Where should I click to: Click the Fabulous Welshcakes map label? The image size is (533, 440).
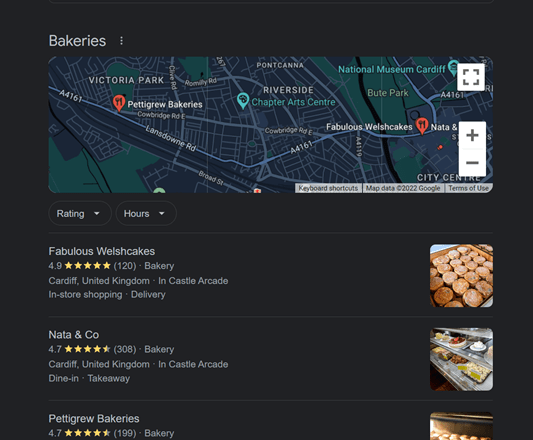click(x=369, y=127)
